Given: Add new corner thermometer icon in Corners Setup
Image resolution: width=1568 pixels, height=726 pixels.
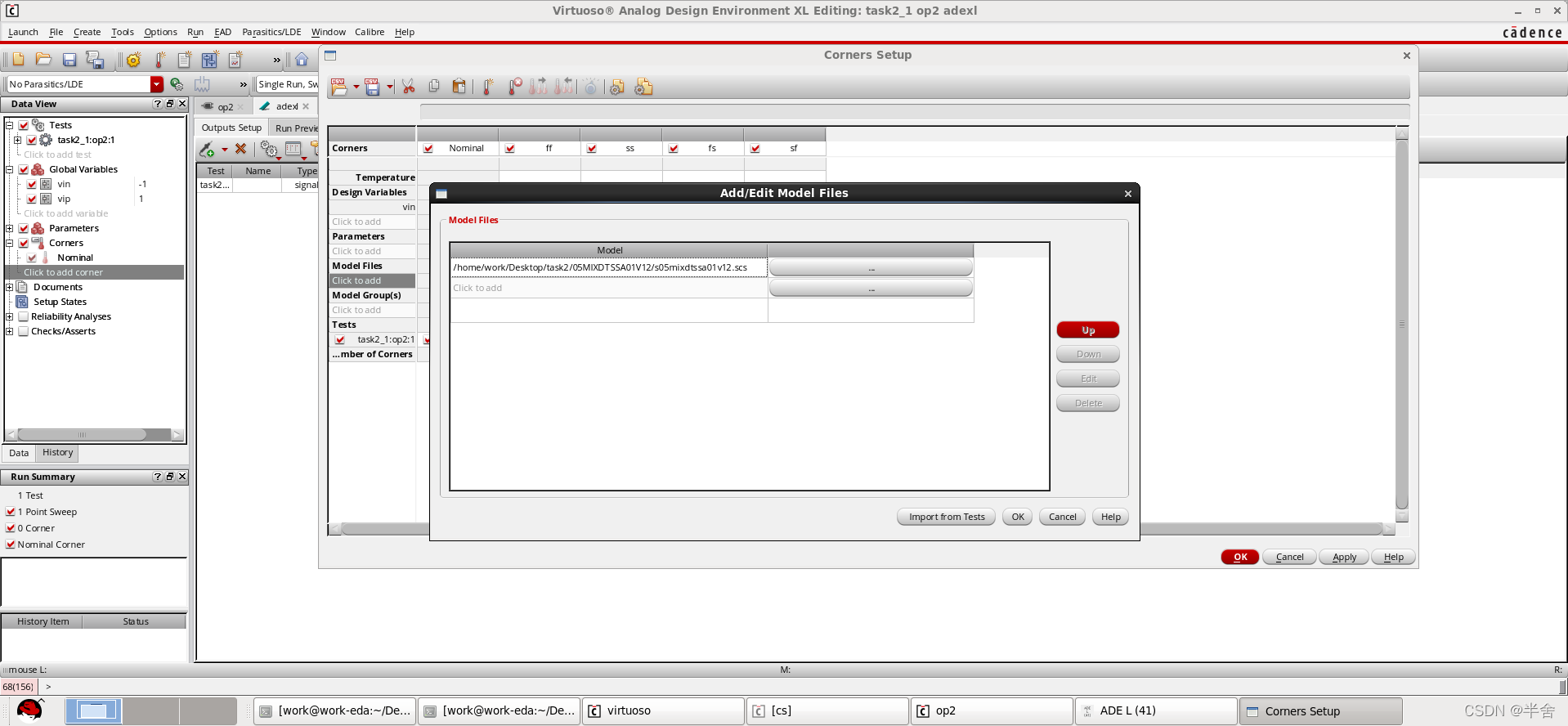Looking at the screenshot, I should pyautogui.click(x=488, y=87).
